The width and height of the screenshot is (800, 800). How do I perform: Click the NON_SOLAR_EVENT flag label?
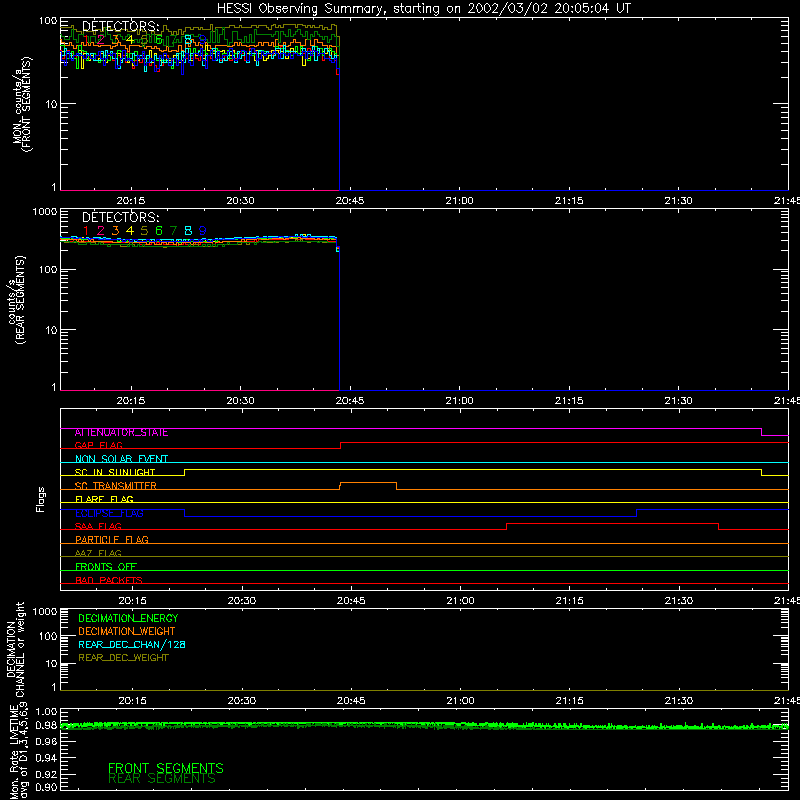click(x=121, y=459)
